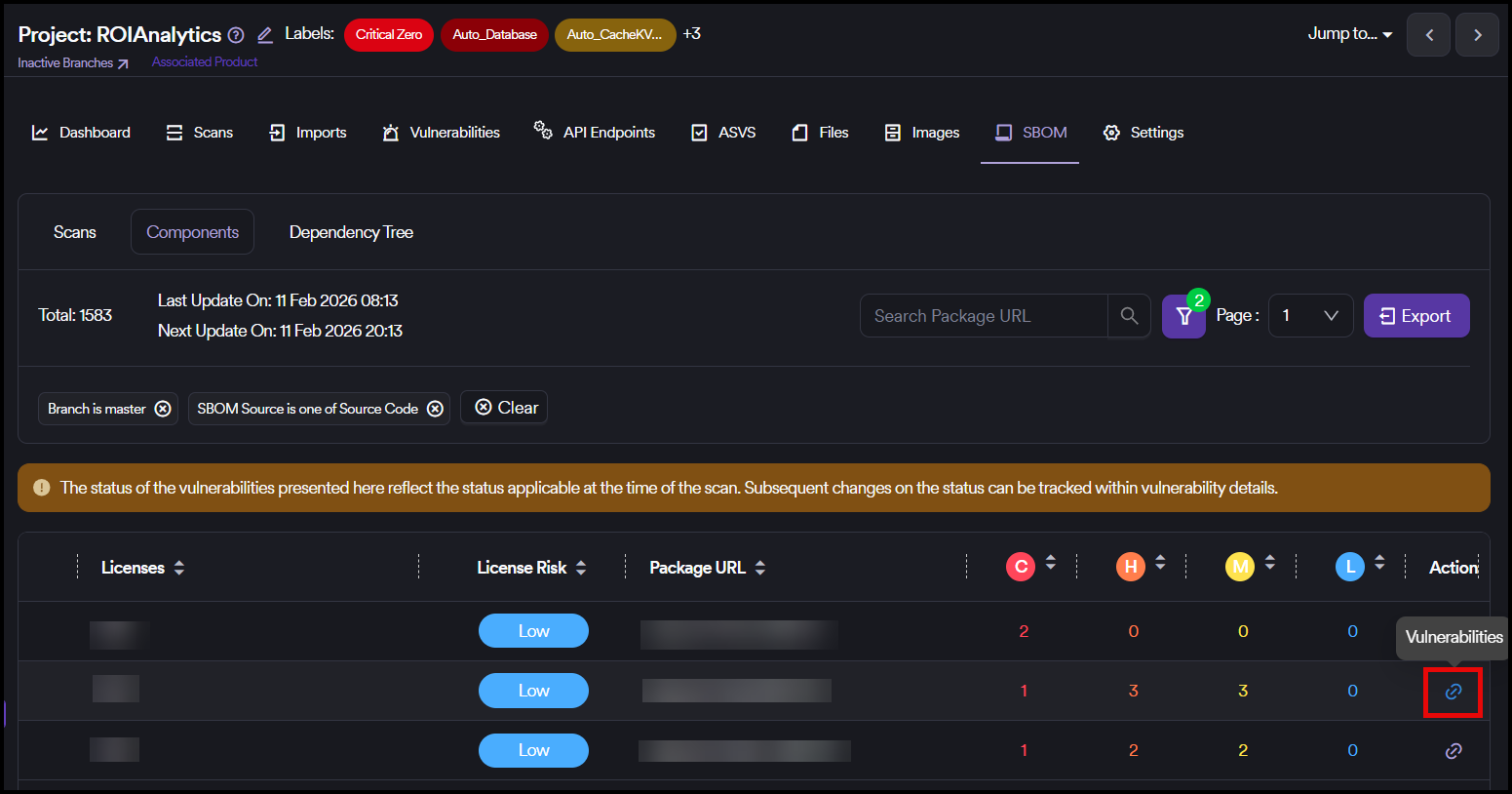Viewport: 1512px width, 794px height.
Task: Click the help icon next to ROIAnalytics
Action: (236, 35)
